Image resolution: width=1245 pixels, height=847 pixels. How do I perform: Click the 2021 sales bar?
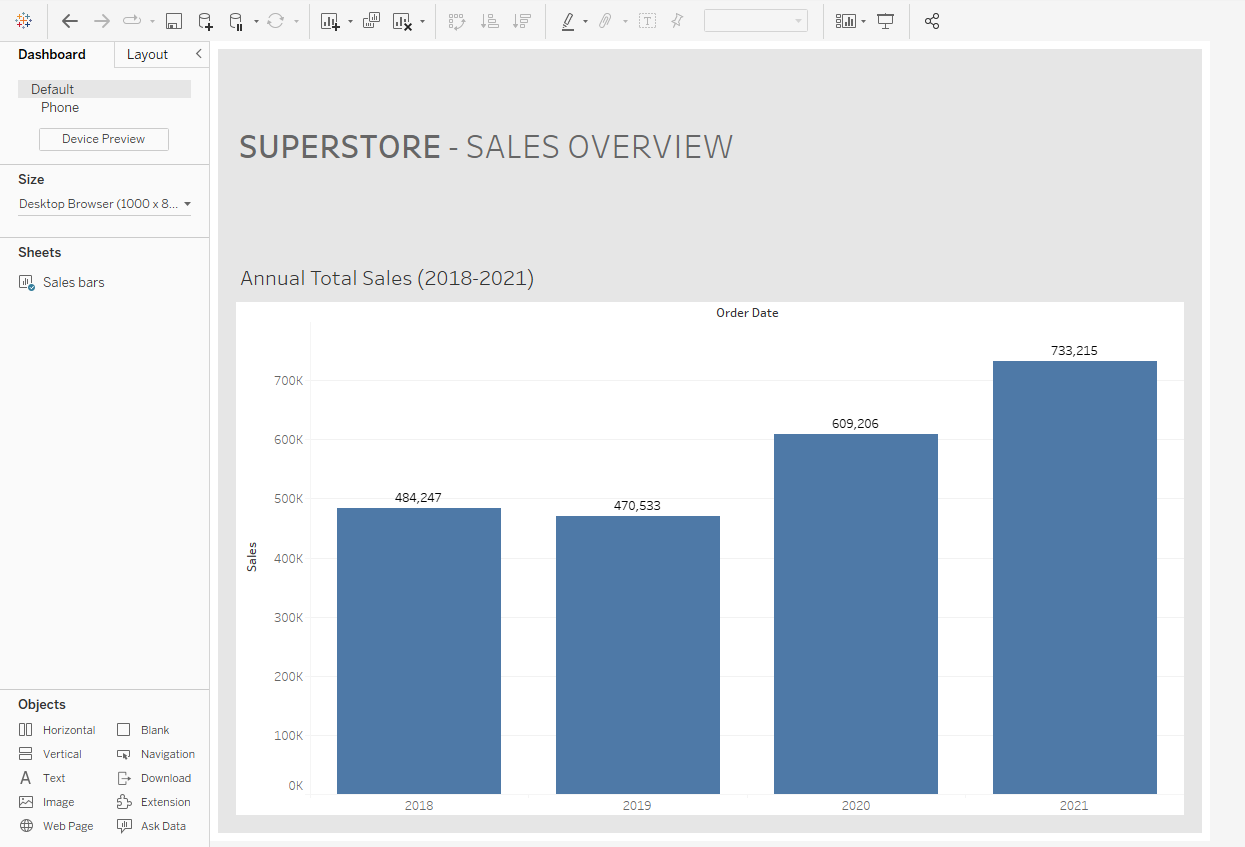click(x=1074, y=577)
